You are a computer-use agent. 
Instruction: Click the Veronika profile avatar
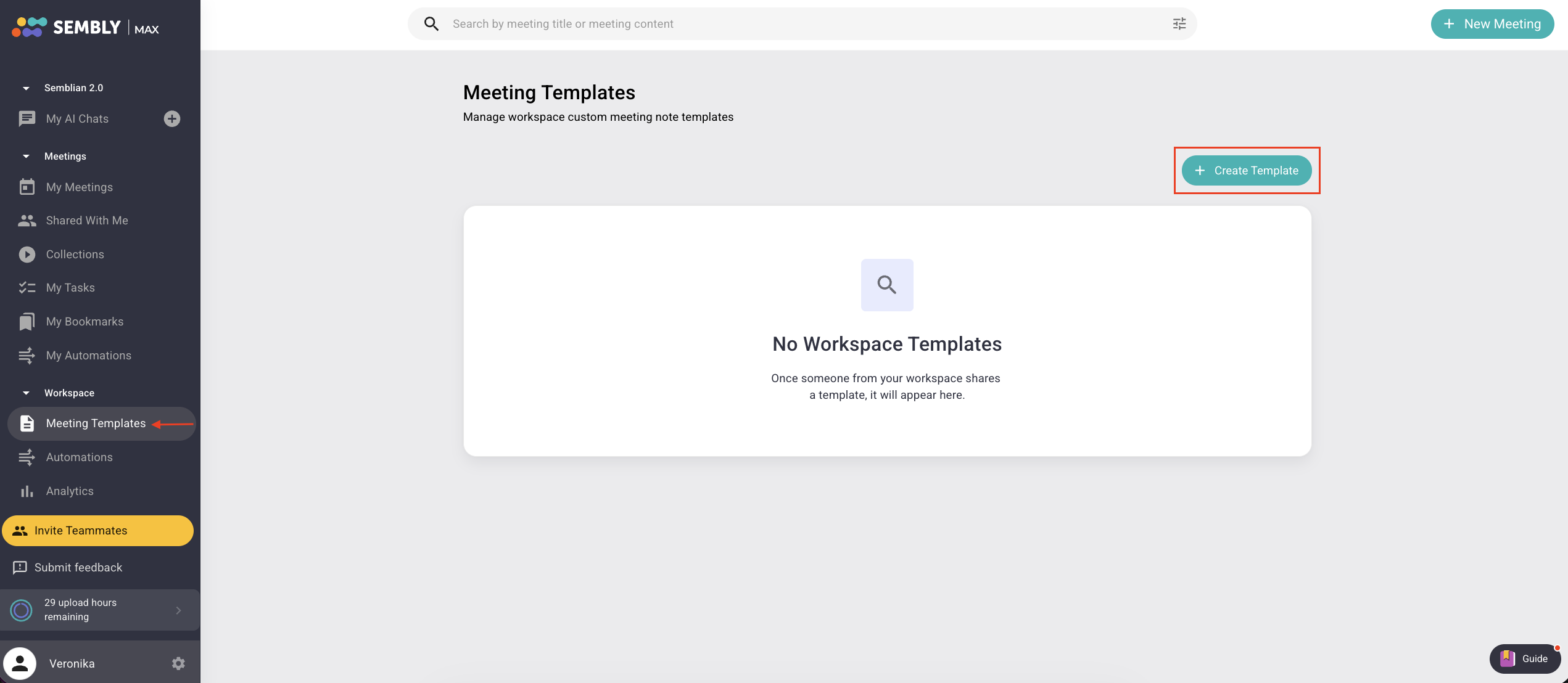coord(20,663)
